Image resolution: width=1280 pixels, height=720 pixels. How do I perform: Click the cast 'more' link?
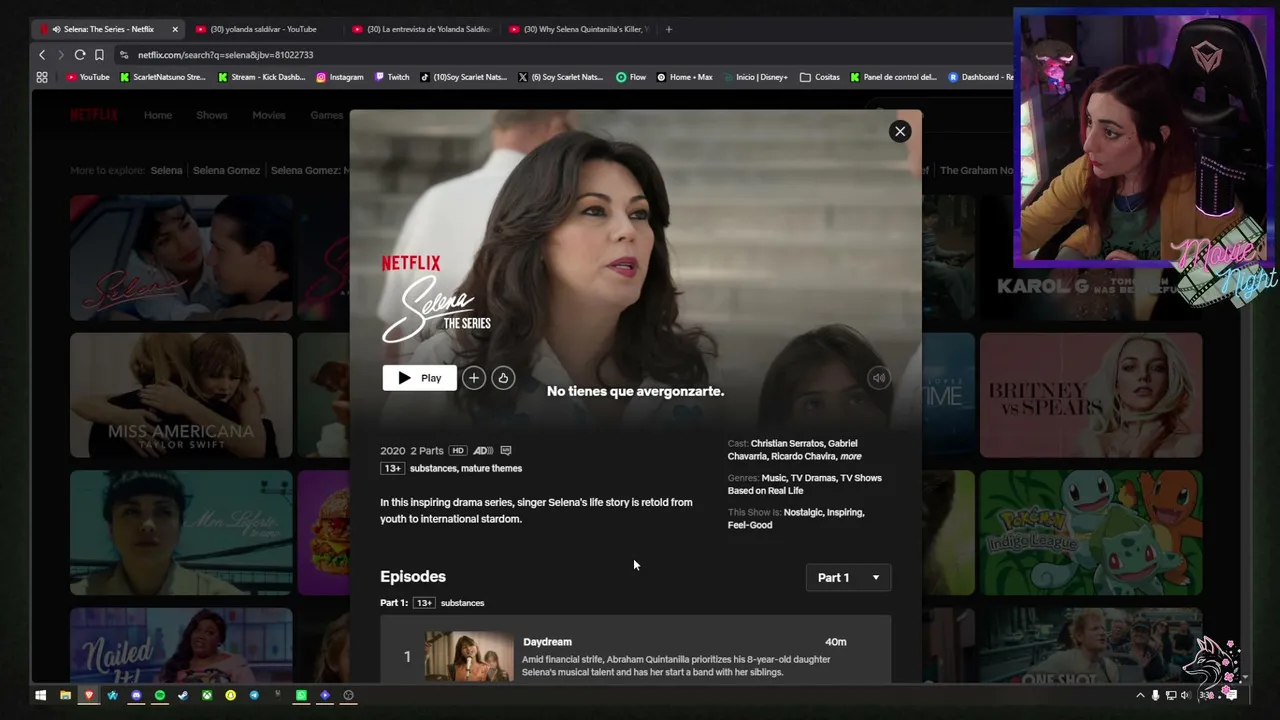(x=851, y=456)
